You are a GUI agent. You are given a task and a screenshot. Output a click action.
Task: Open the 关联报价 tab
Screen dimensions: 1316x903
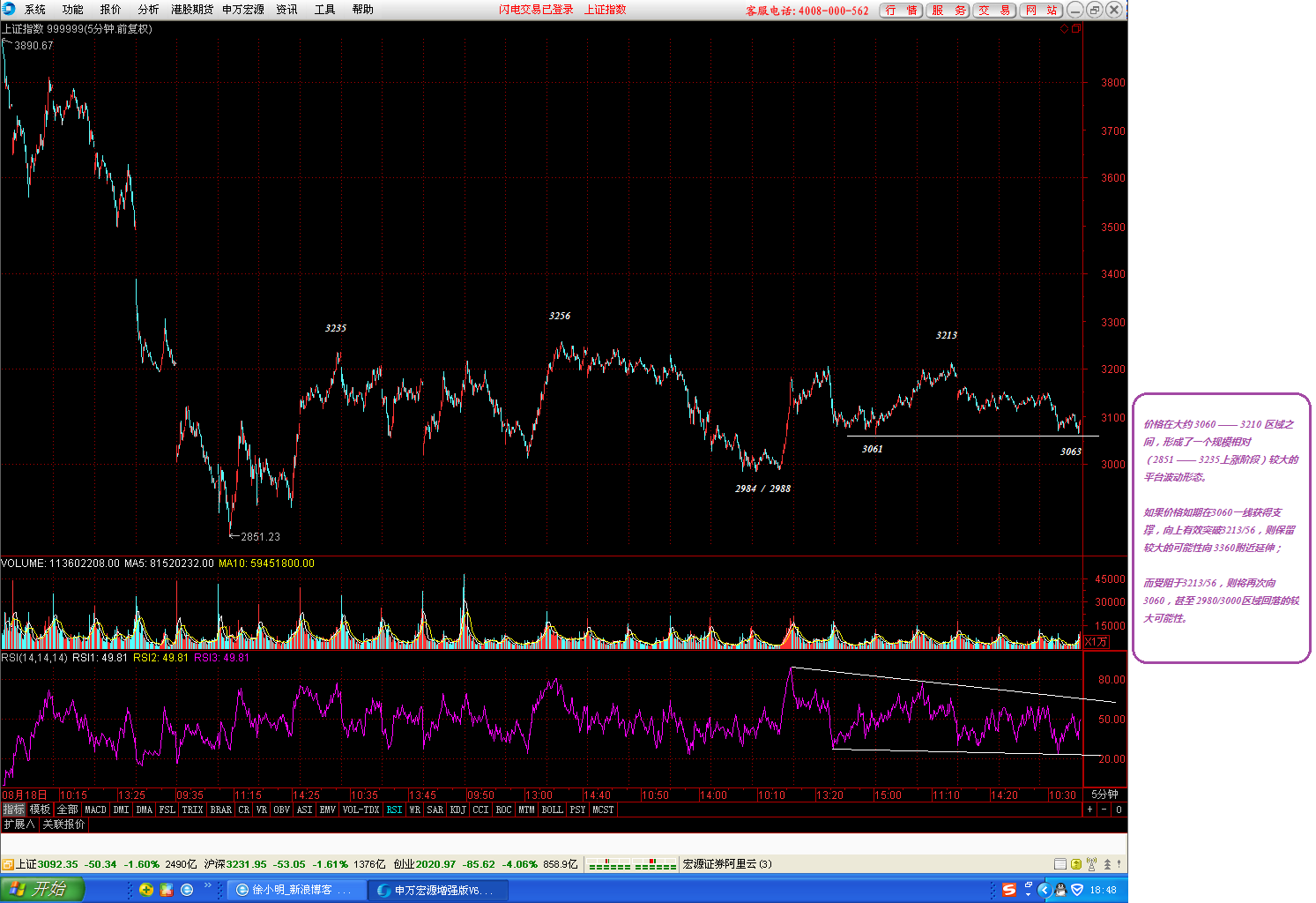coord(64,825)
